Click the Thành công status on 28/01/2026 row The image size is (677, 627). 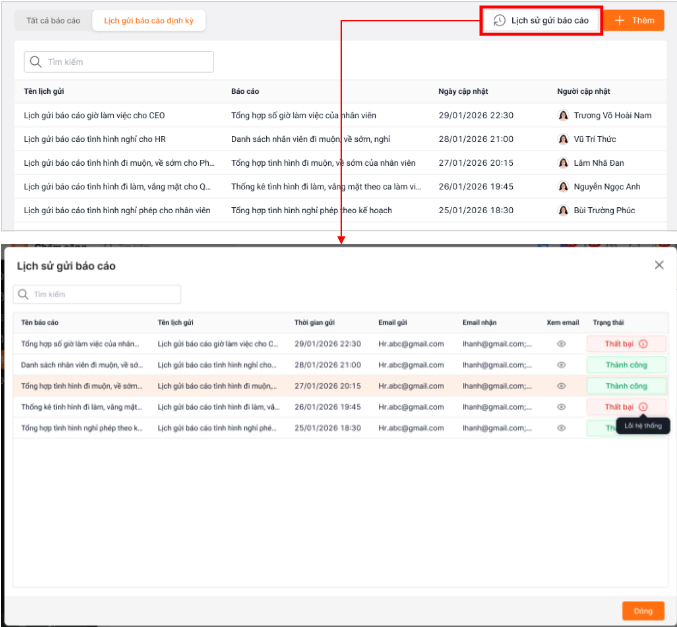pos(626,365)
